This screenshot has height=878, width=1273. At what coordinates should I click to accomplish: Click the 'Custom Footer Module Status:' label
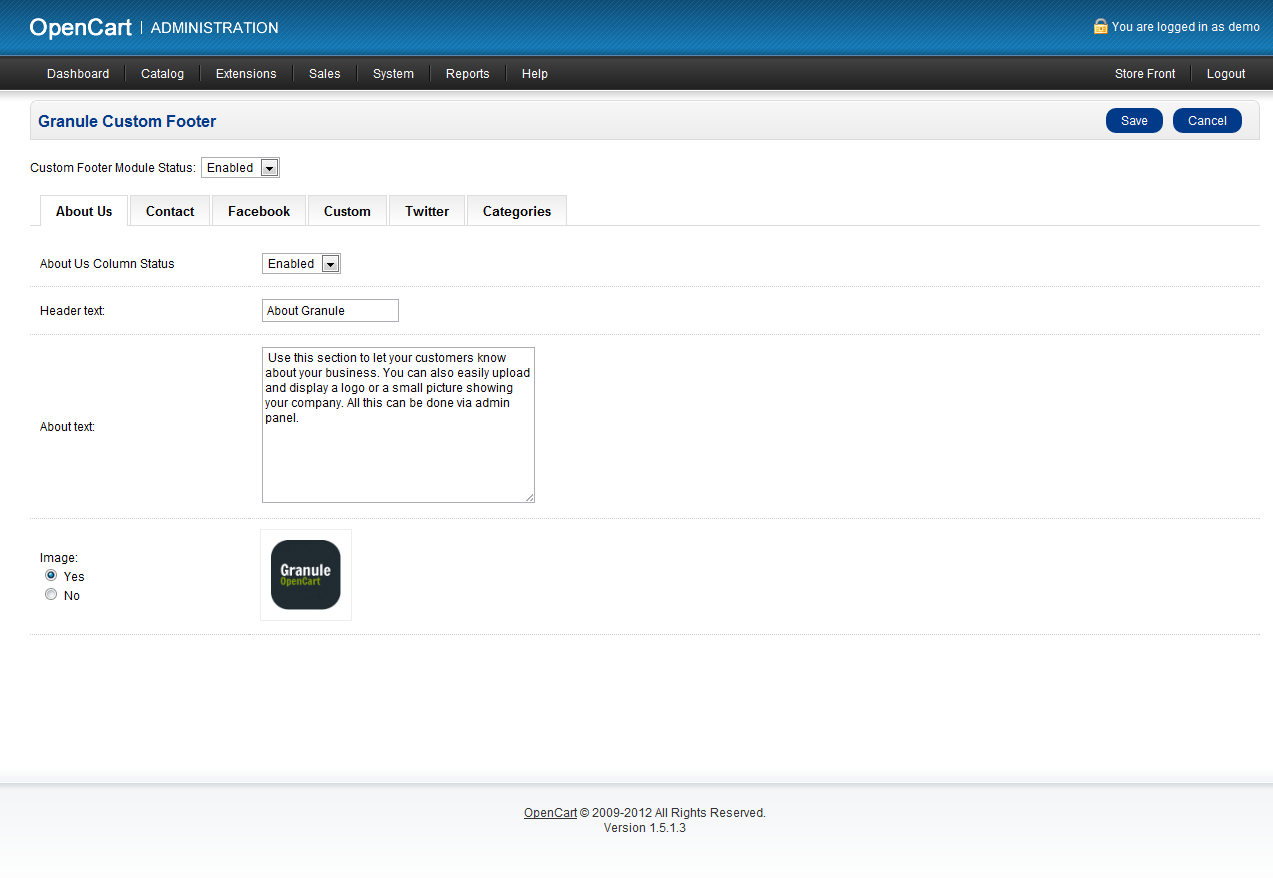[x=113, y=168]
